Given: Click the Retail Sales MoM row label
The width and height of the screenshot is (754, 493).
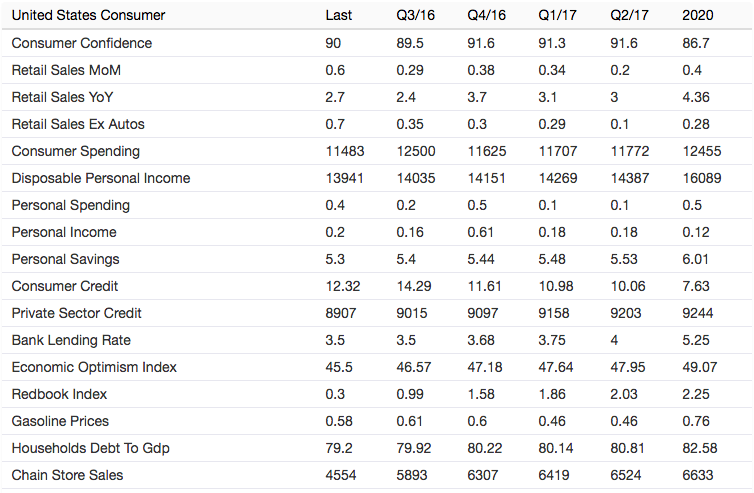Looking at the screenshot, I should pyautogui.click(x=68, y=70).
